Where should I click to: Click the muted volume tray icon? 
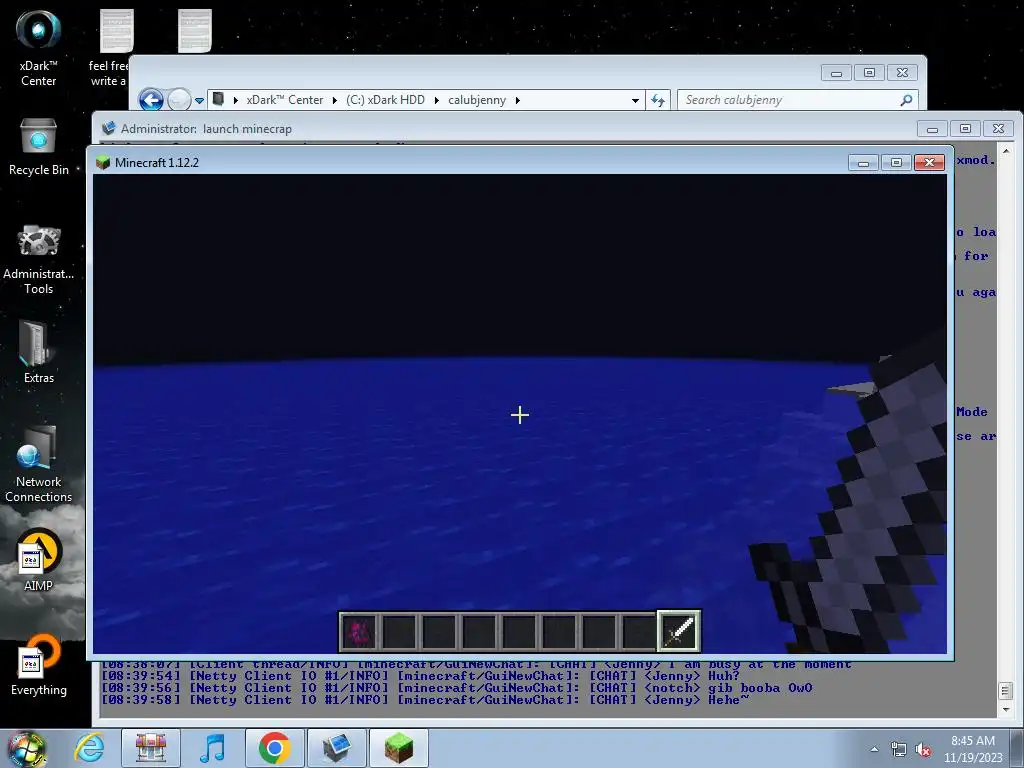(923, 750)
